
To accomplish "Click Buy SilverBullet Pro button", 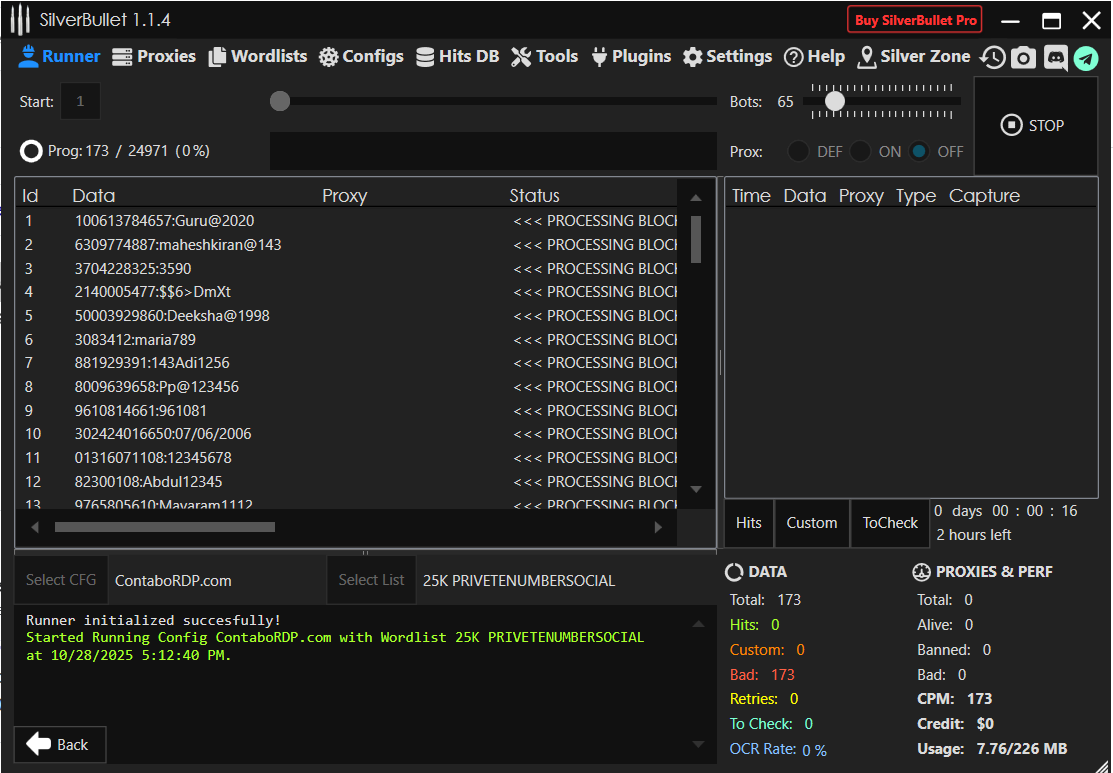I will coord(915,20).
